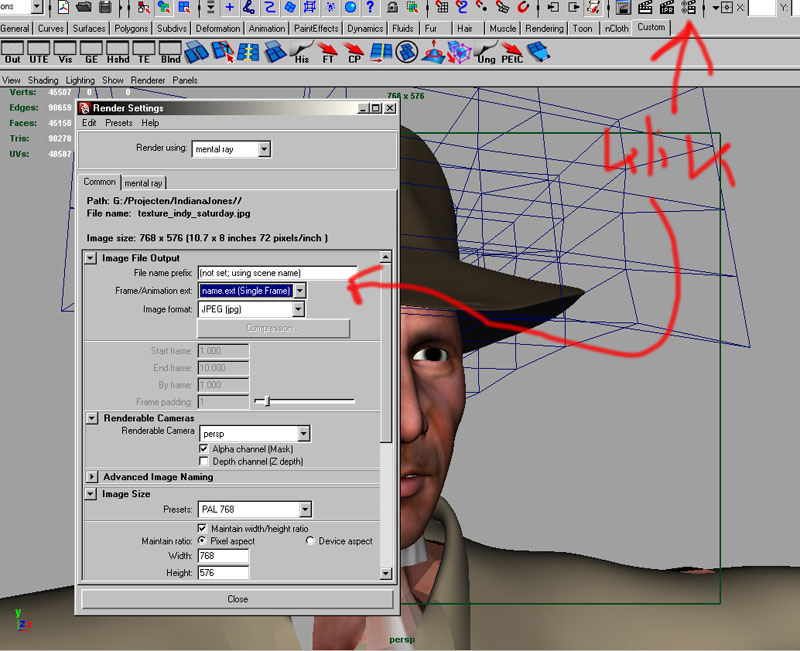Open Panels menu in viewport
800x651 pixels.
tap(185, 80)
